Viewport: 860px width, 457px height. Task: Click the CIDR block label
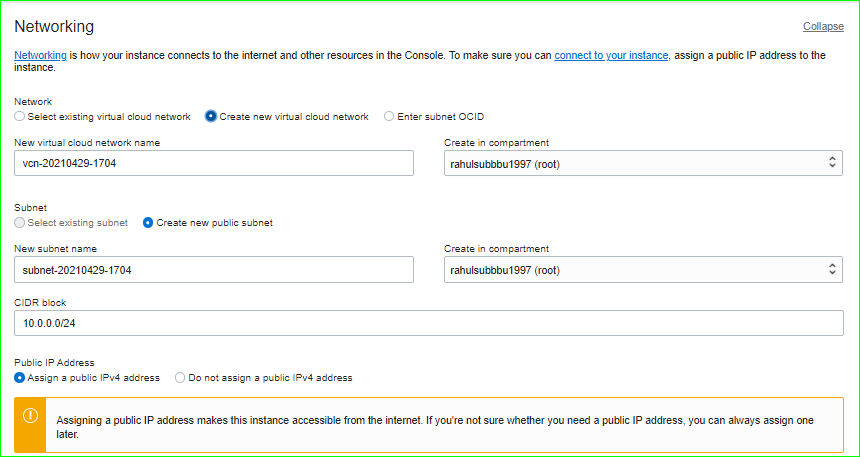[x=40, y=302]
